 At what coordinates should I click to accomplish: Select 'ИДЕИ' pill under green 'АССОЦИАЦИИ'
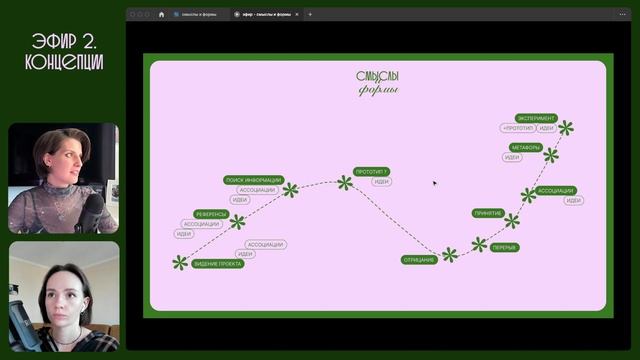pyautogui.click(x=573, y=200)
